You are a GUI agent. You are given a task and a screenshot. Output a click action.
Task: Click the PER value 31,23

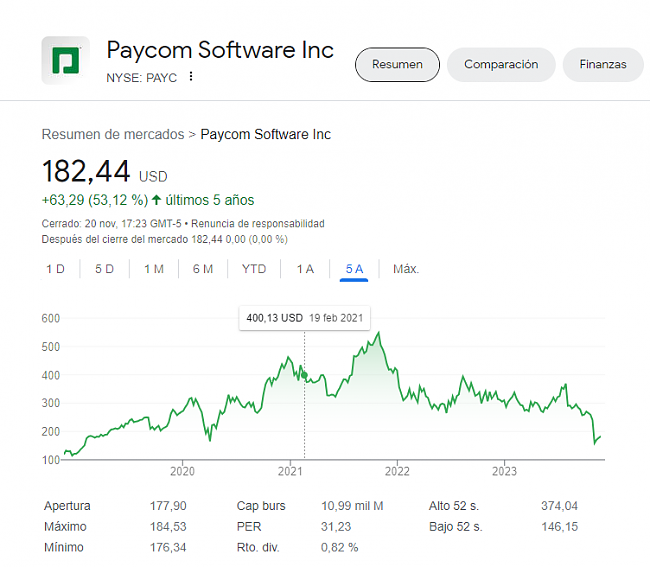tap(336, 527)
